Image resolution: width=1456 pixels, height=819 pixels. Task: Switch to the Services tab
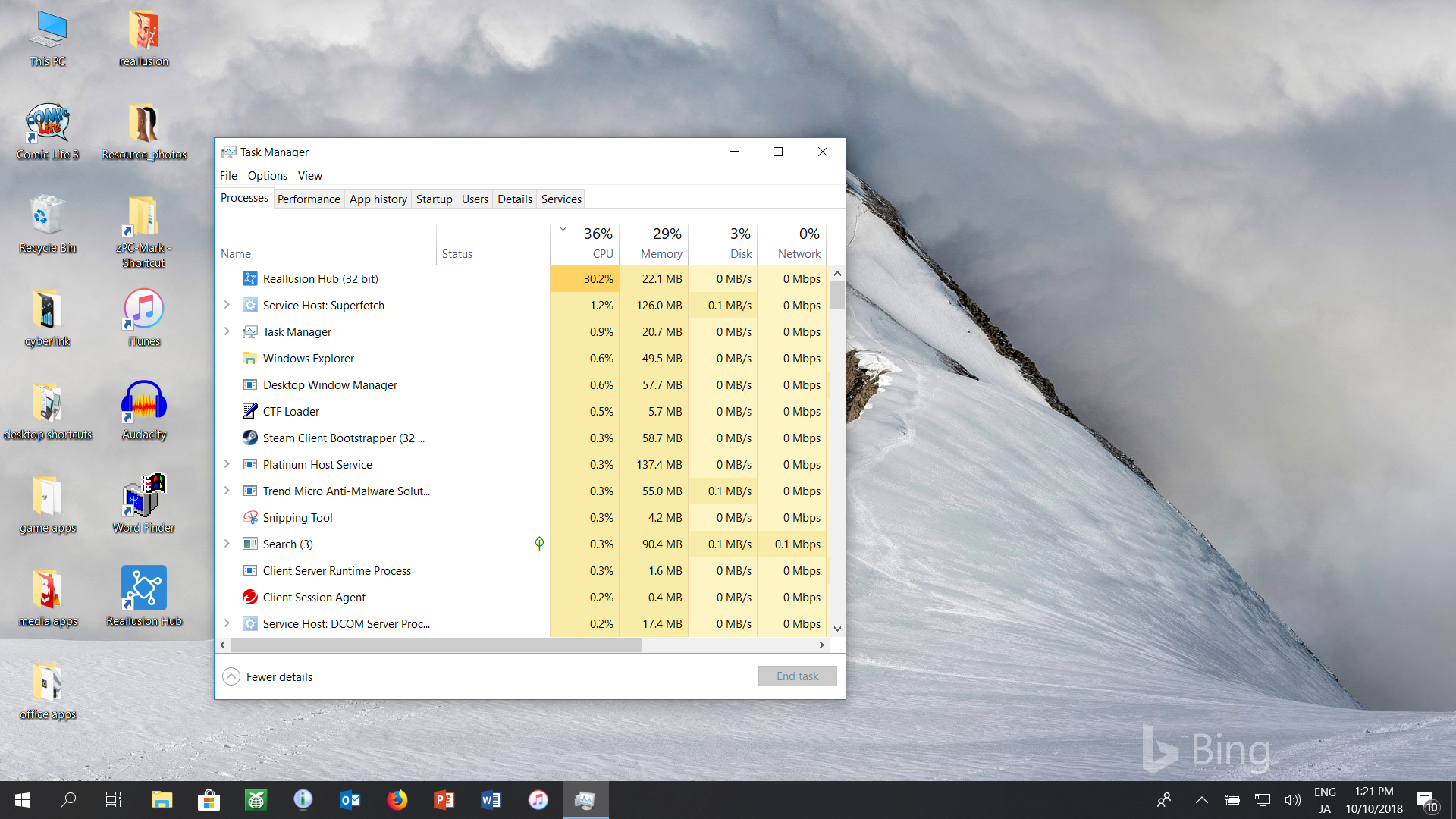coord(561,199)
